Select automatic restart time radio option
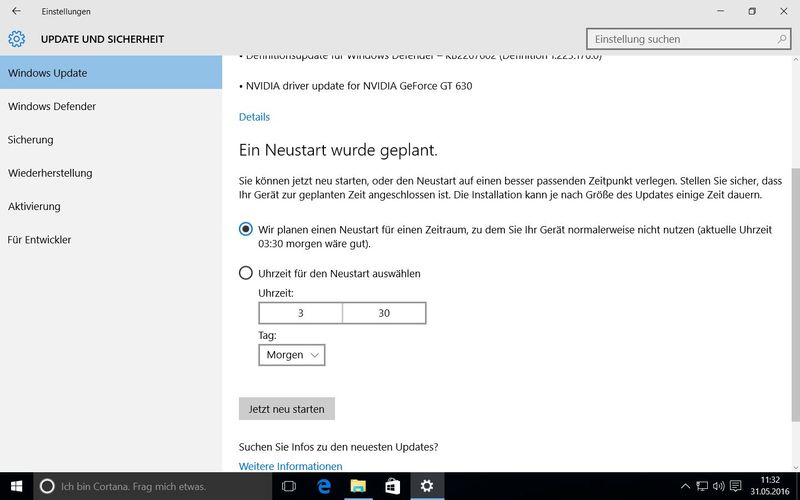 coord(245,229)
